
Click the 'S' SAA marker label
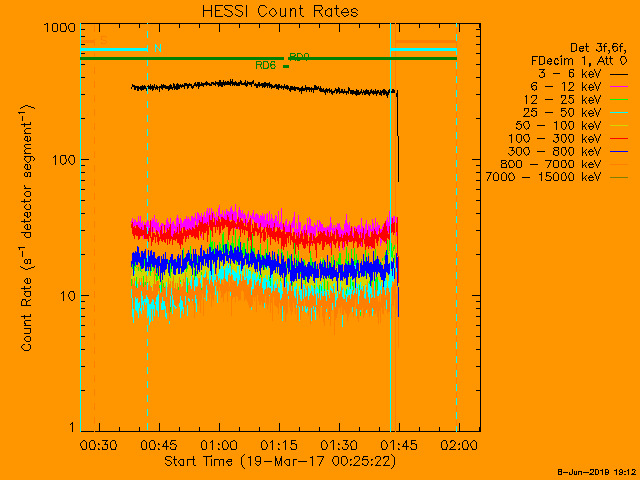pyautogui.click(x=104, y=40)
